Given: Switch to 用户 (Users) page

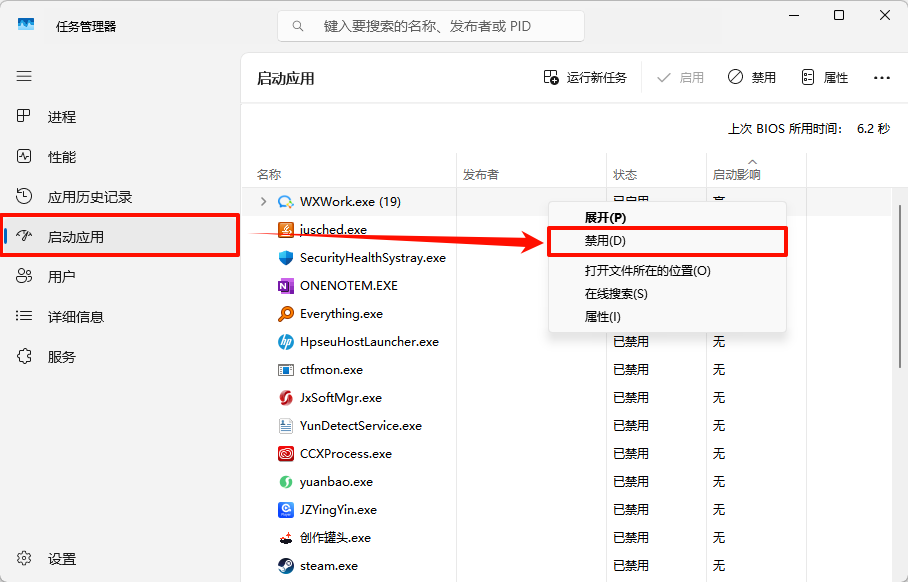Looking at the screenshot, I should point(61,277).
